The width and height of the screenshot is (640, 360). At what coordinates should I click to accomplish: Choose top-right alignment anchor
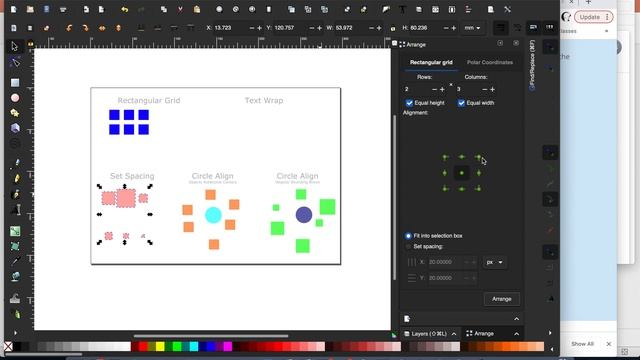pyautogui.click(x=478, y=157)
